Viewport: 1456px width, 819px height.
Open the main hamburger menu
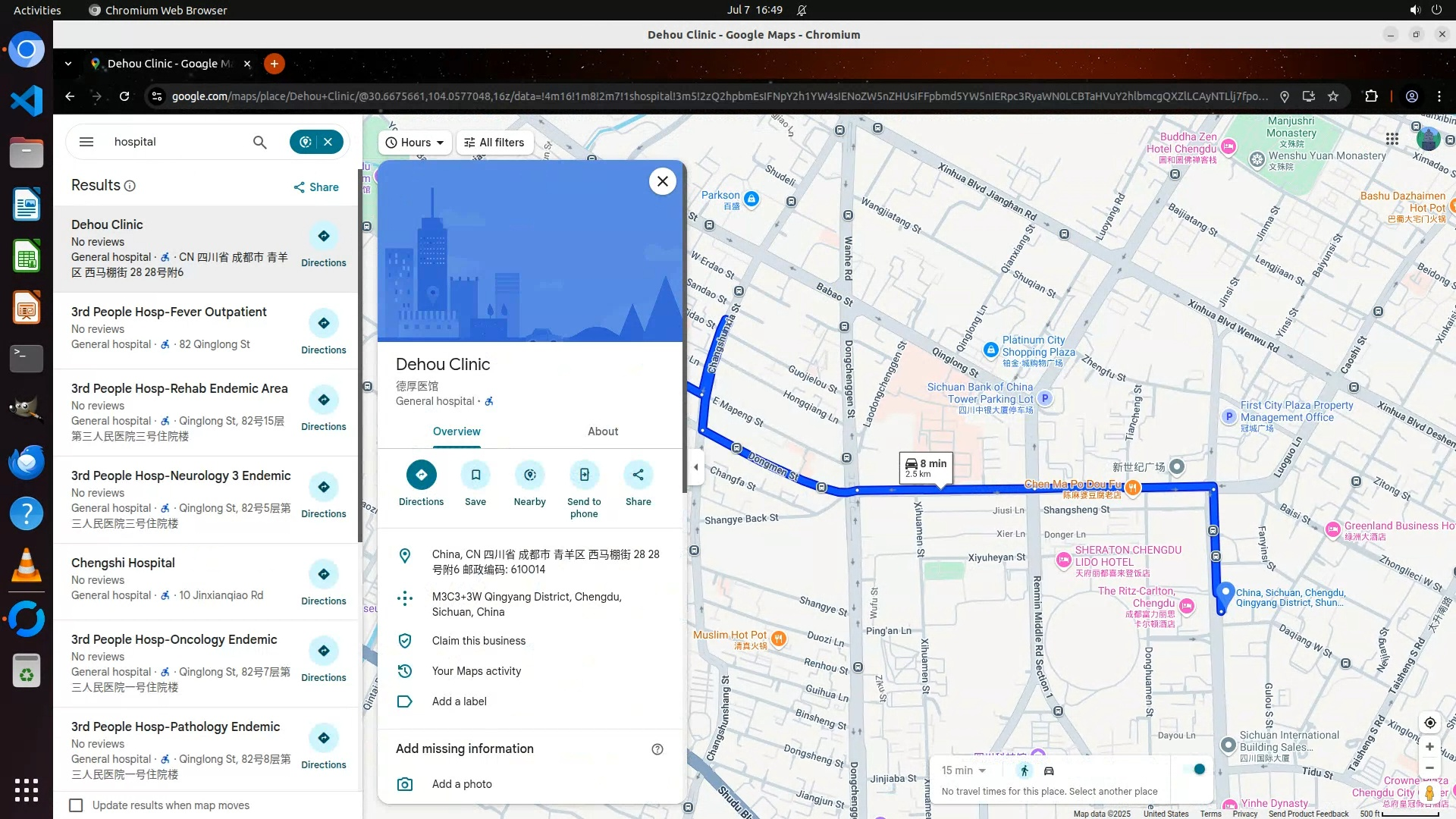[86, 142]
